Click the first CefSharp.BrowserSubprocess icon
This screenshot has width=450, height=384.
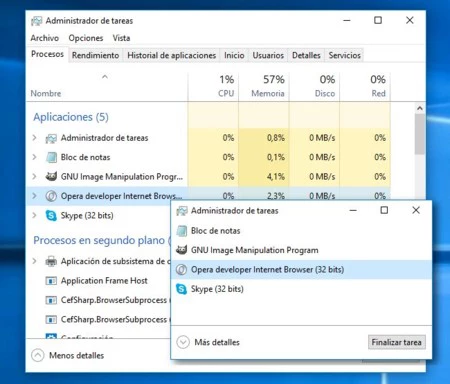(51, 300)
